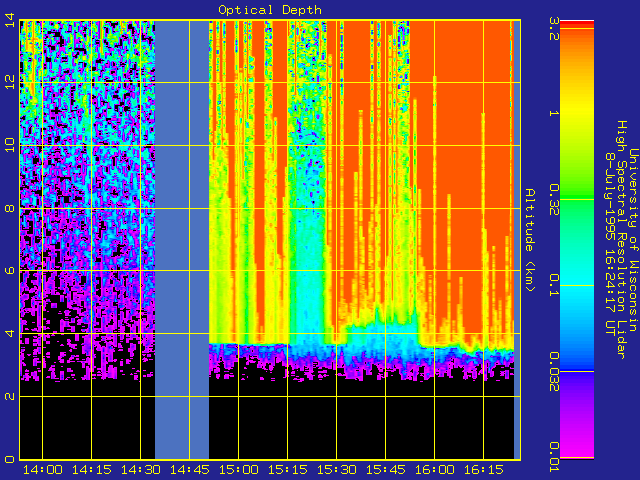Click the altitude label 10 on left axis
The height and width of the screenshot is (480, 640).
coord(10,145)
